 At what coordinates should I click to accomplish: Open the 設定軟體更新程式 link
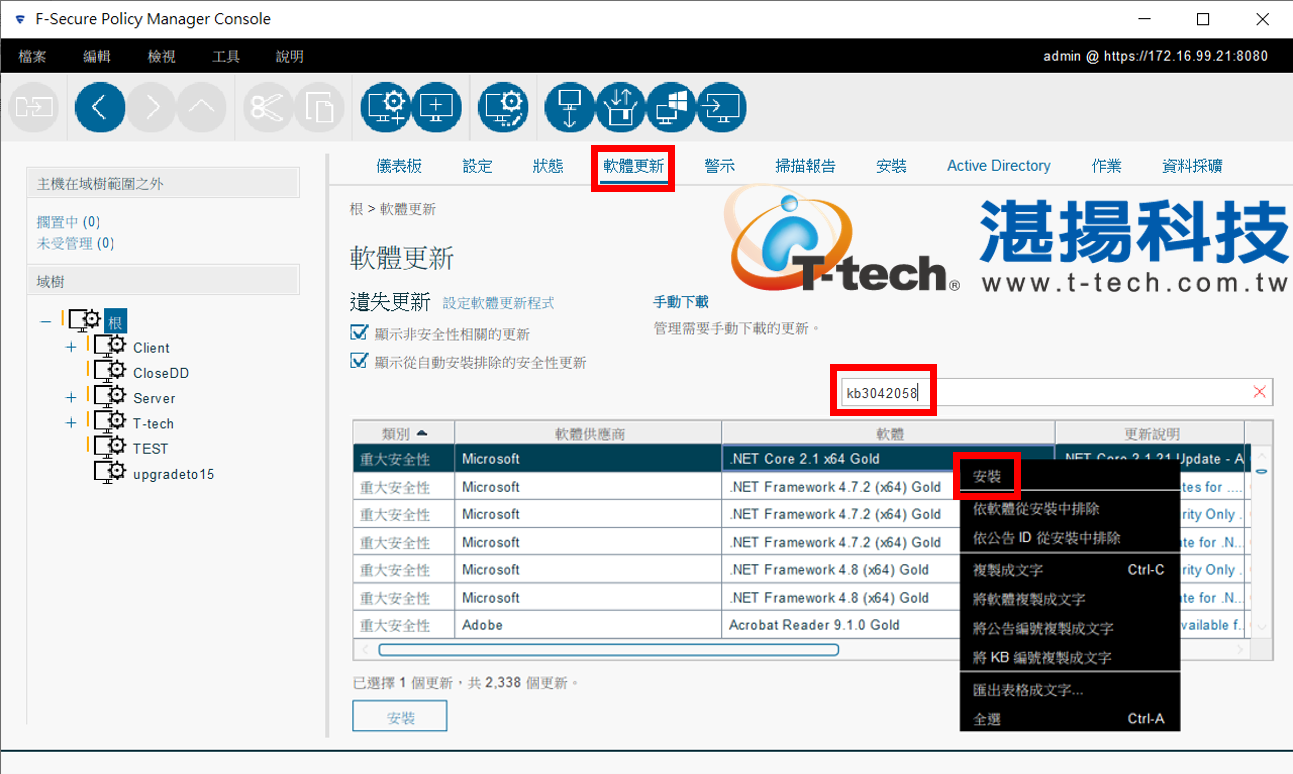click(x=498, y=303)
